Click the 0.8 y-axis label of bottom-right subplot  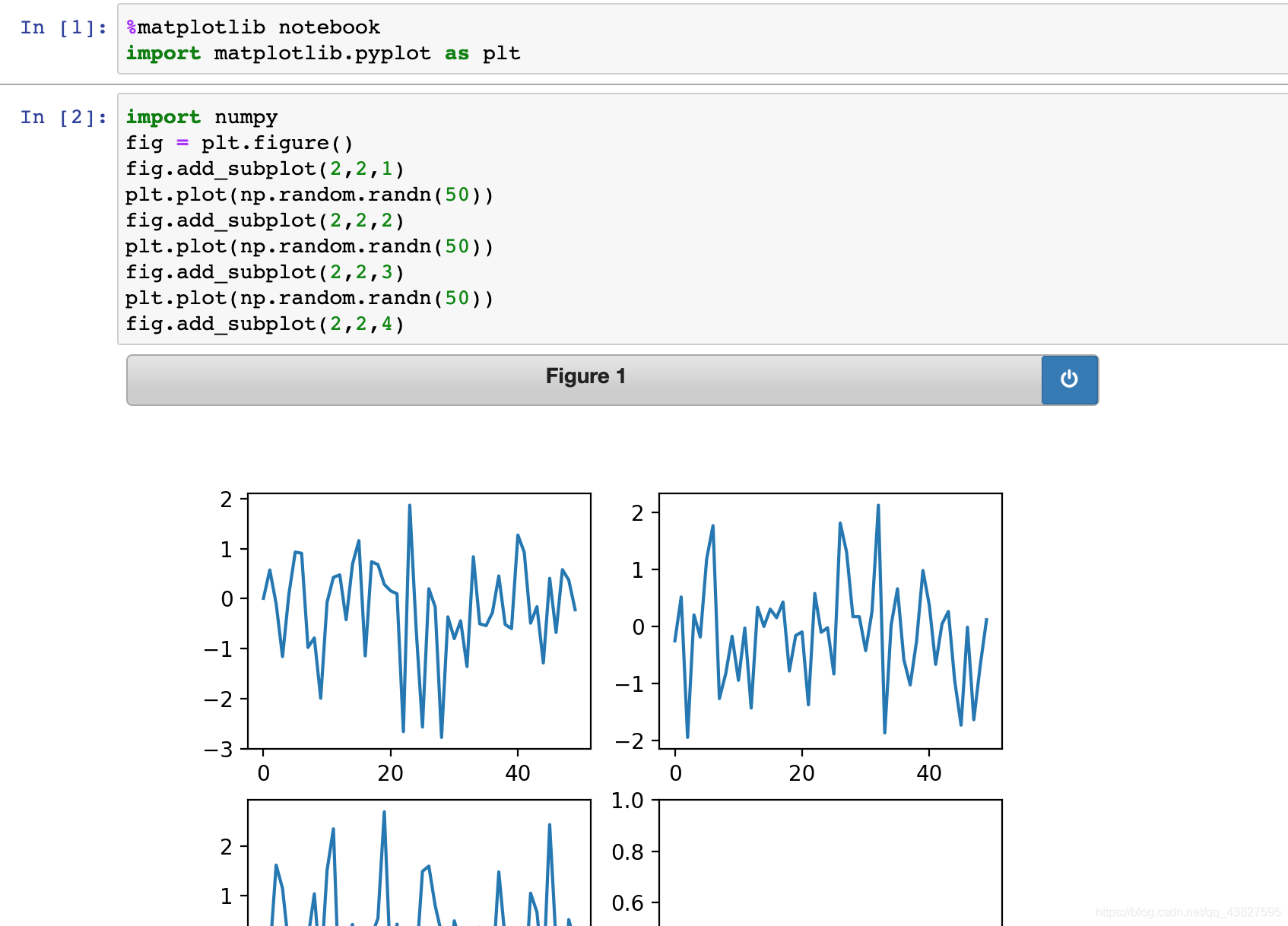(x=627, y=852)
